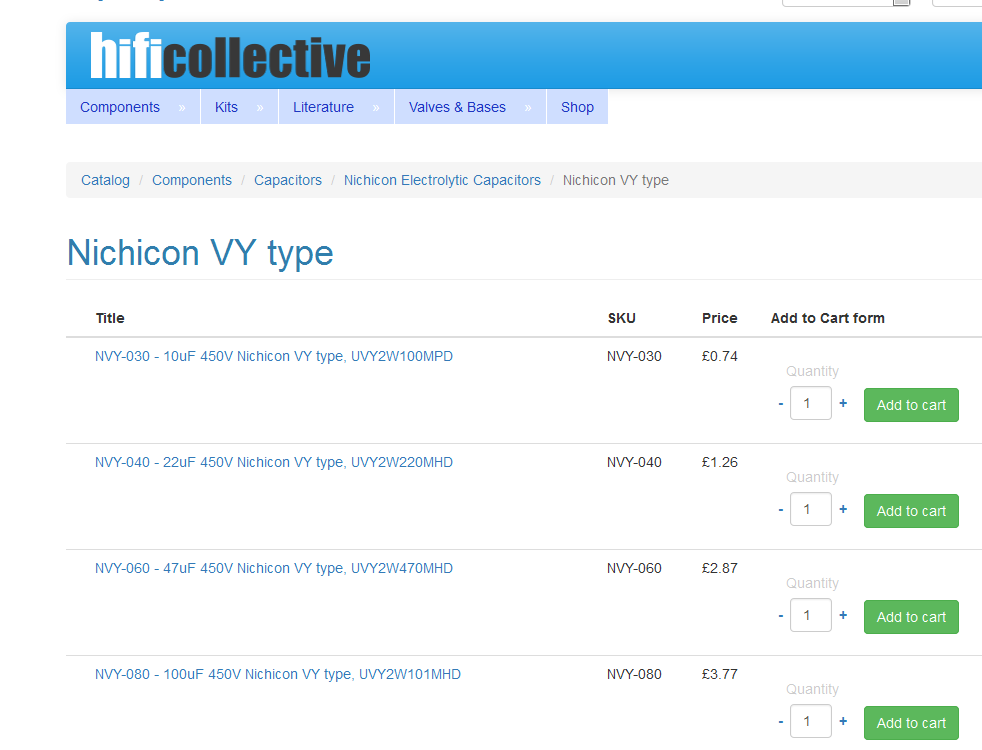Image resolution: width=982 pixels, height=750 pixels.
Task: Select the Nichicon VY type breadcrumb text
Action: (616, 180)
